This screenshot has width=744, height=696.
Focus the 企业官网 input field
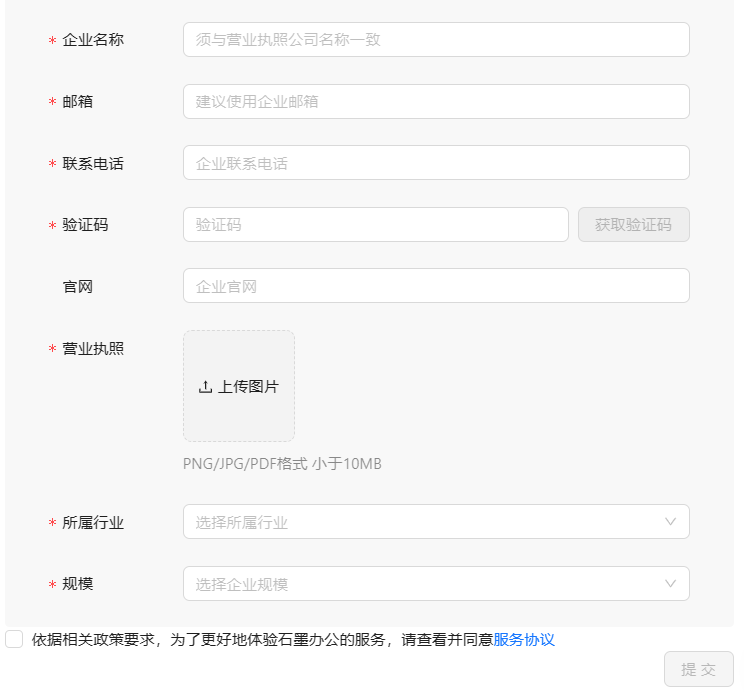(436, 286)
